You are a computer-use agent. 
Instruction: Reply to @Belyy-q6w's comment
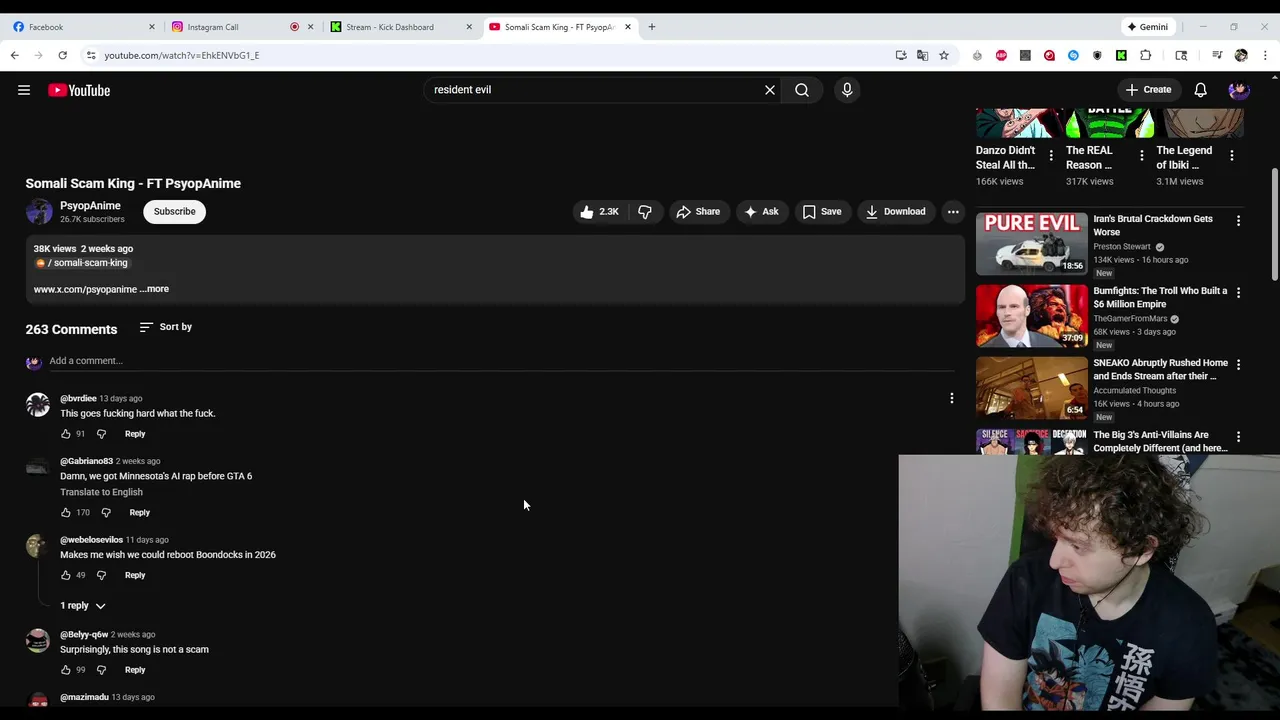click(x=135, y=670)
